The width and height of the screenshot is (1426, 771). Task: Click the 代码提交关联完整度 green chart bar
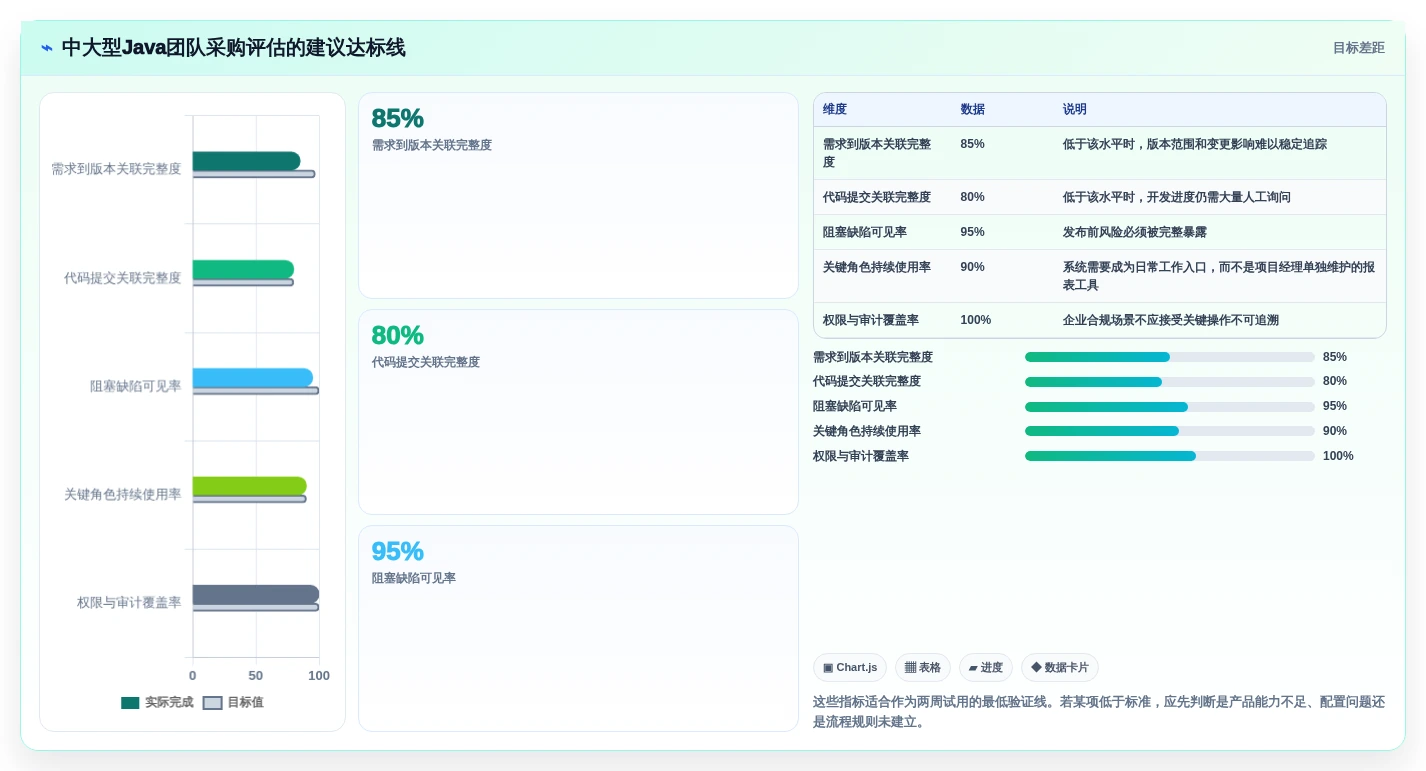pyautogui.click(x=243, y=270)
